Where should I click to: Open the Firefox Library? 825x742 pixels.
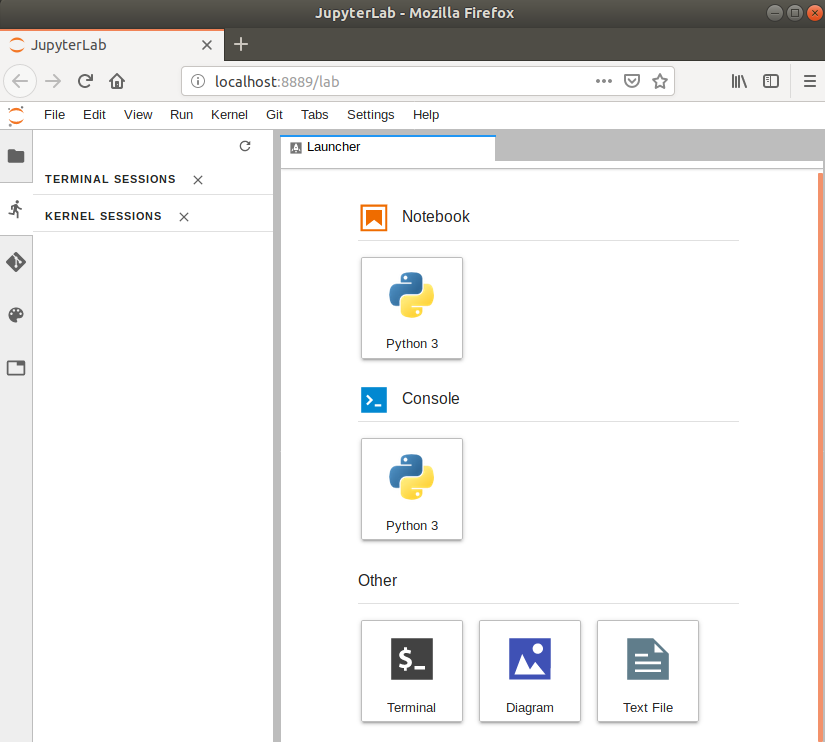[x=739, y=81]
